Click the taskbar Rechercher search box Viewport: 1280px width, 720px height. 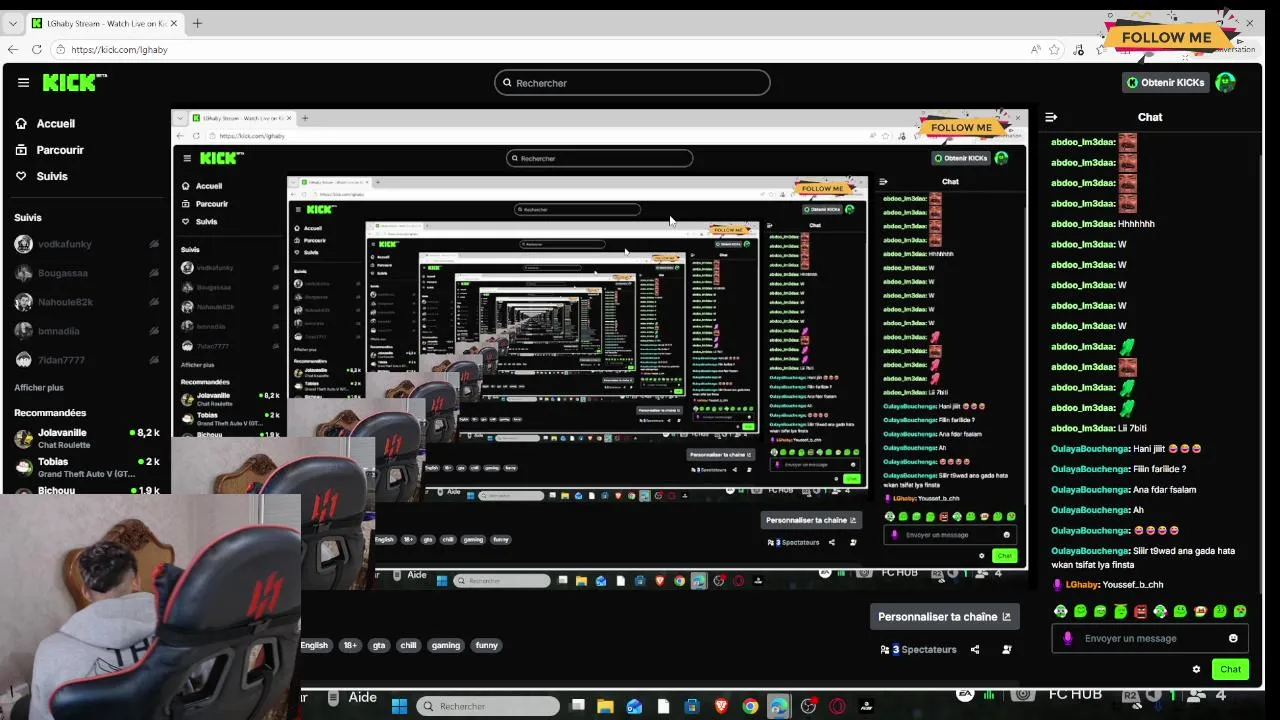(488, 706)
